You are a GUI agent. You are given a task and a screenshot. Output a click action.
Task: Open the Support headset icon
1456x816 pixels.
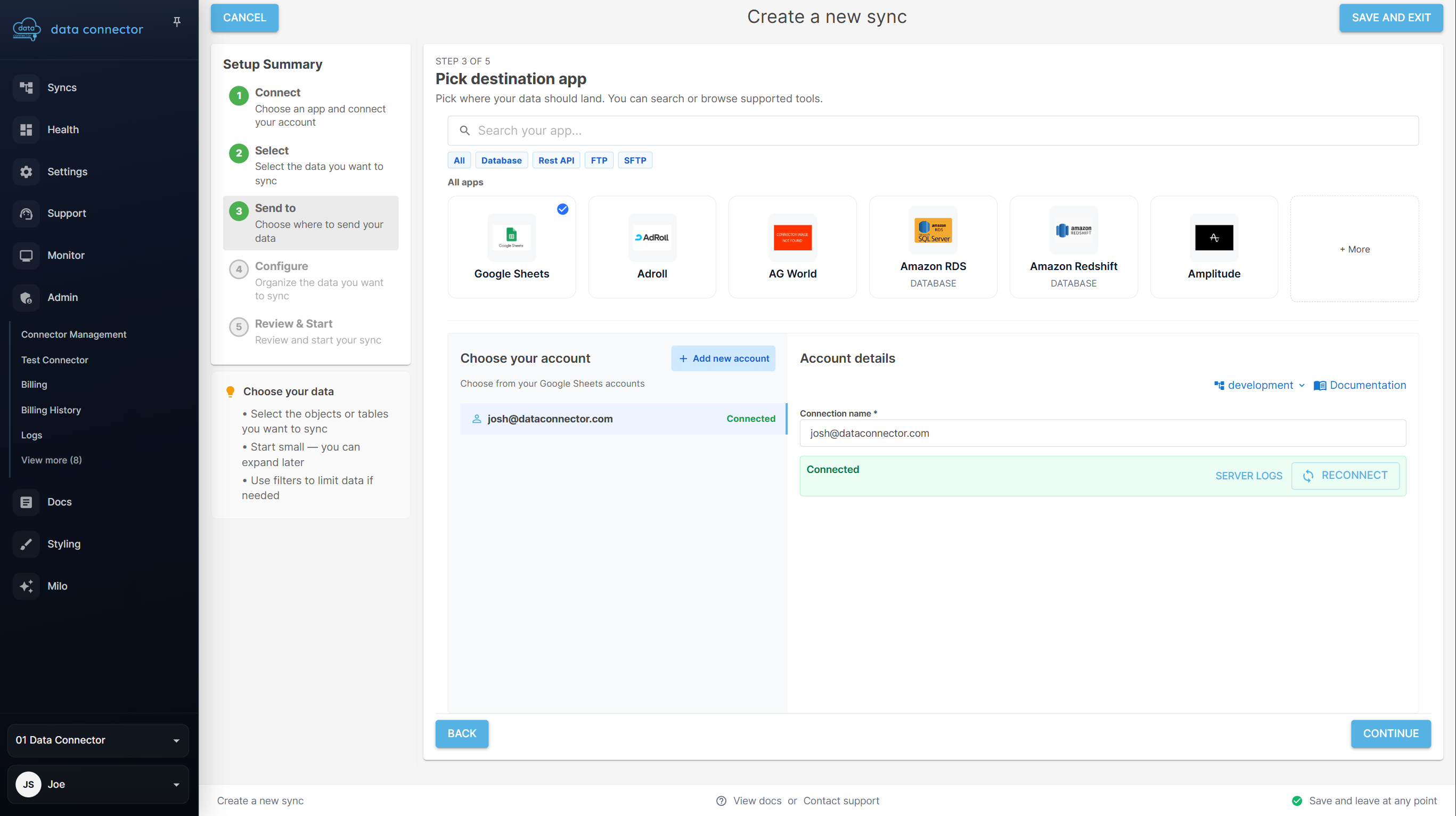[26, 213]
